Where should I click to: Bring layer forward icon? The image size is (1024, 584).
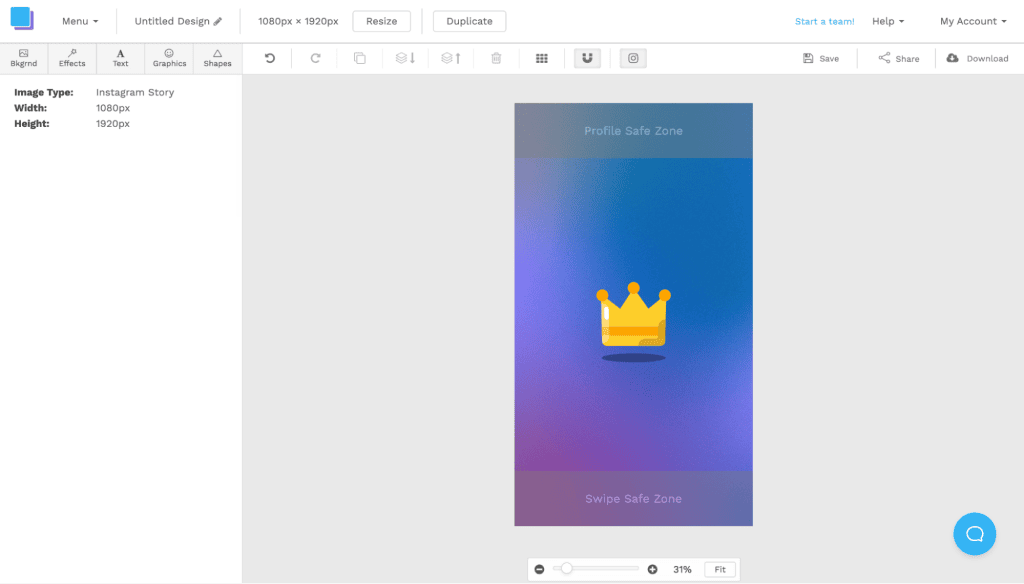click(451, 58)
